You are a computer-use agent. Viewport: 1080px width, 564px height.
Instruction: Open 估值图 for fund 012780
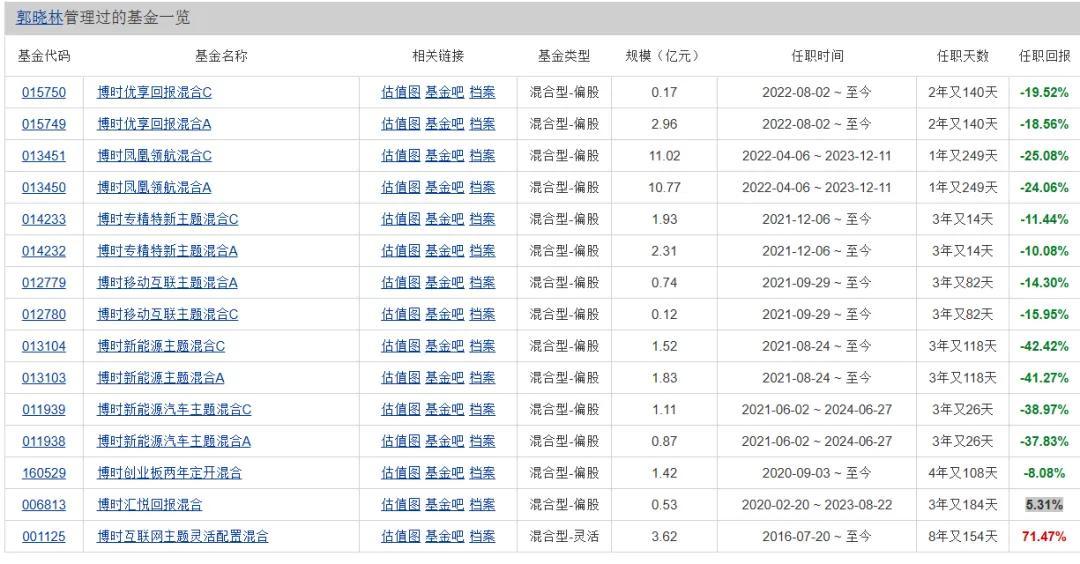pos(400,314)
